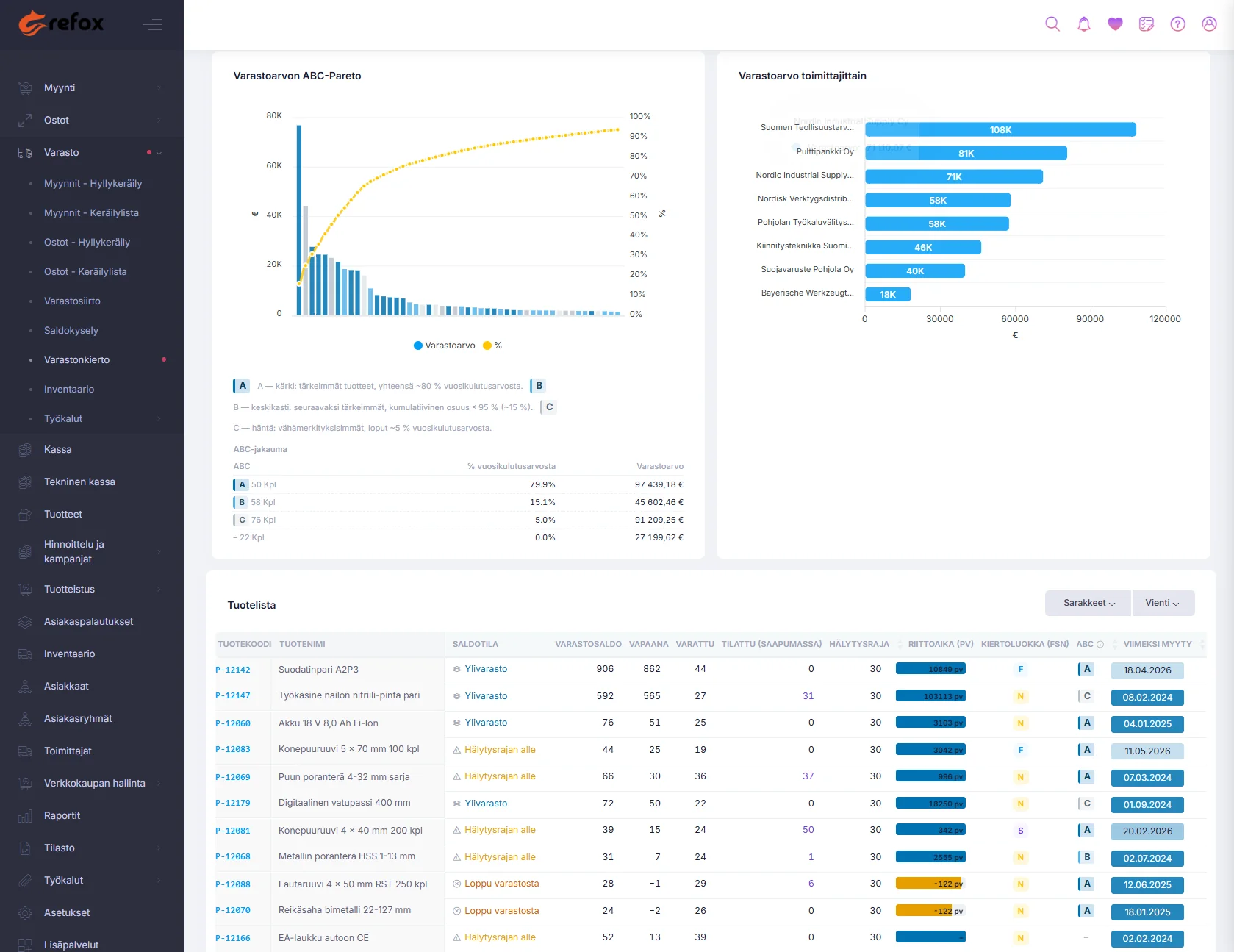Sort by VARASTOSALDO column header
The height and width of the screenshot is (952, 1234).
[588, 645]
